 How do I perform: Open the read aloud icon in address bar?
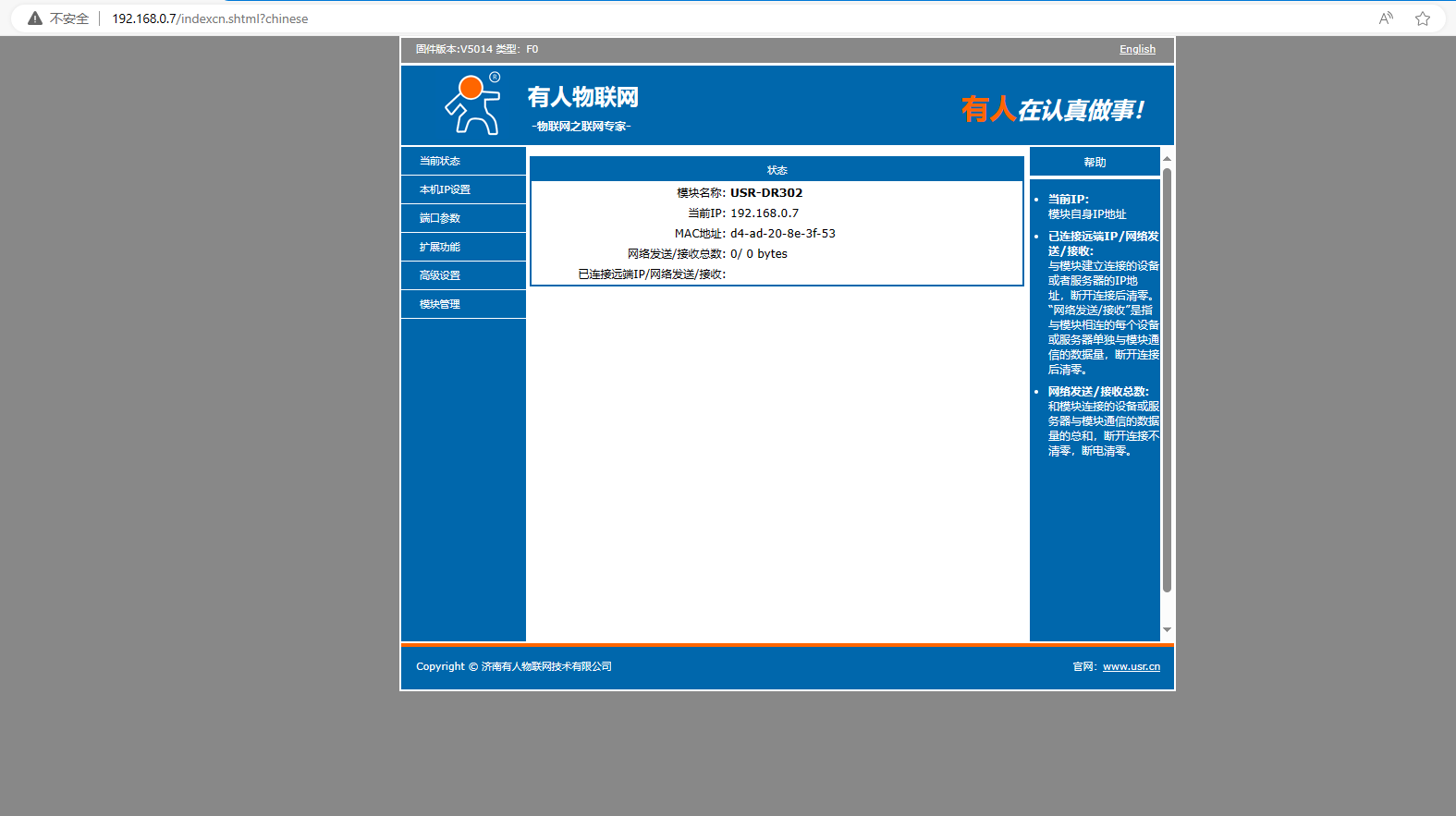1386,18
